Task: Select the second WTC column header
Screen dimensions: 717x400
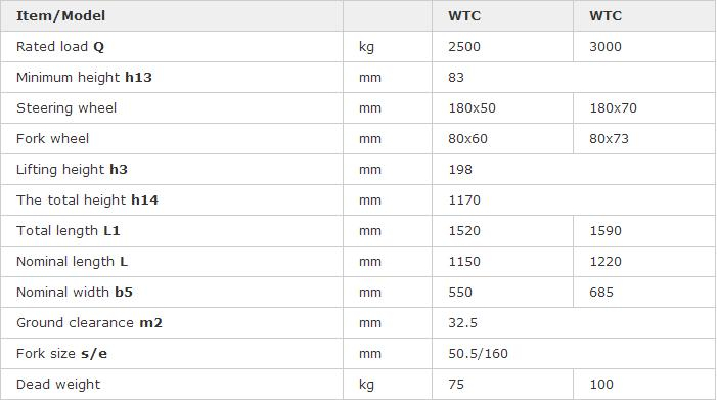Action: [x=605, y=16]
